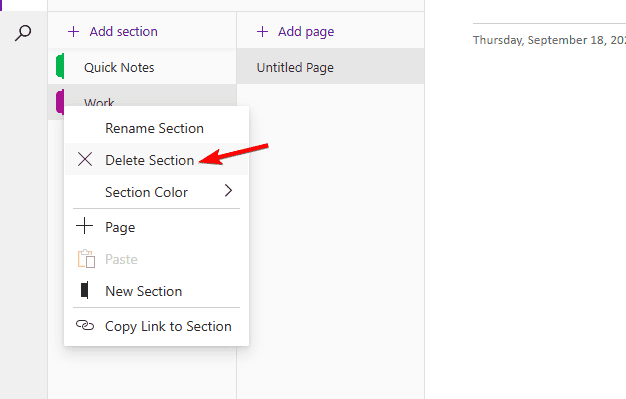Open the Section Color menu entry
This screenshot has height=399, width=626.
tap(156, 192)
